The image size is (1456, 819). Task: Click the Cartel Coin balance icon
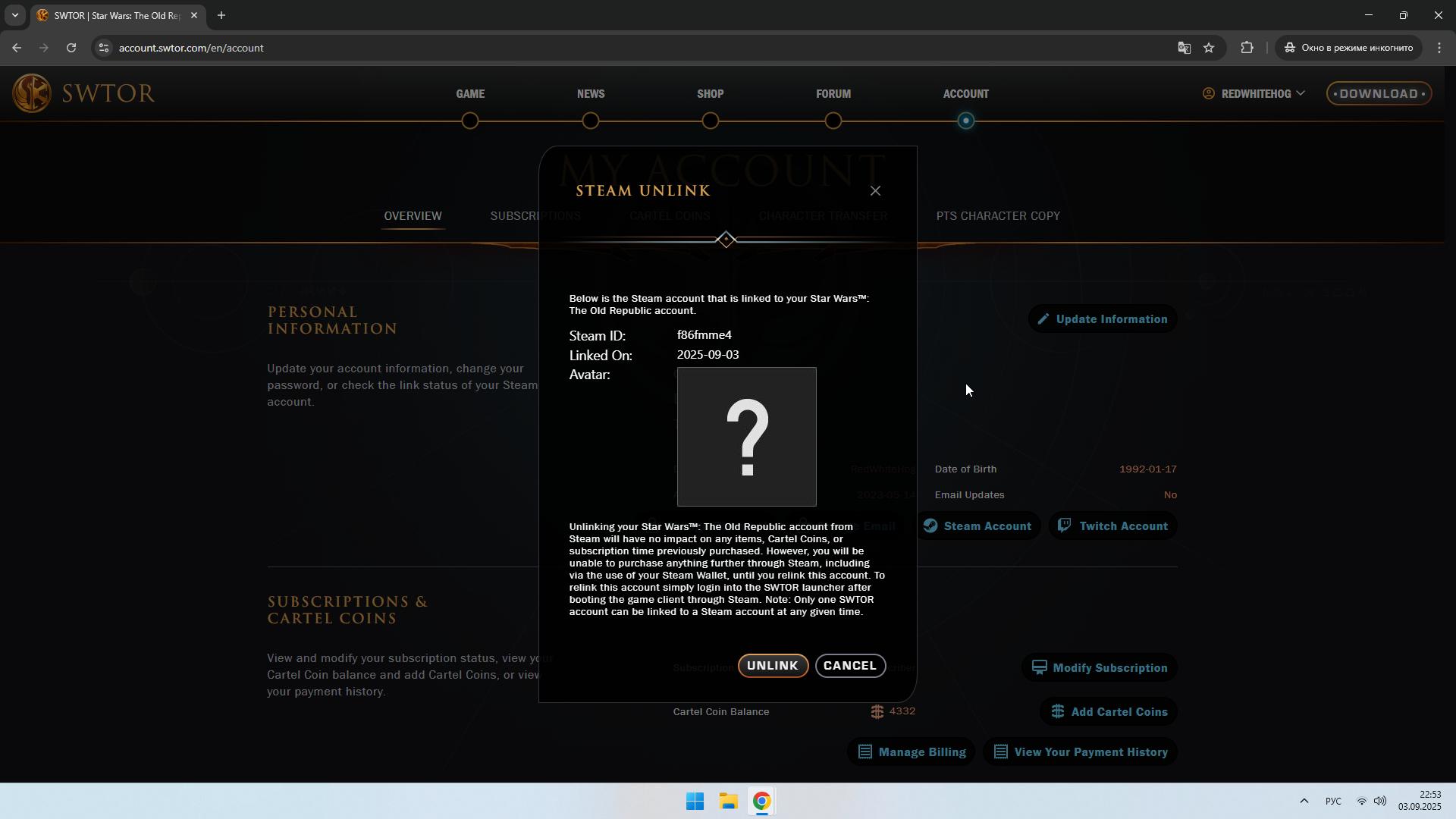877,711
